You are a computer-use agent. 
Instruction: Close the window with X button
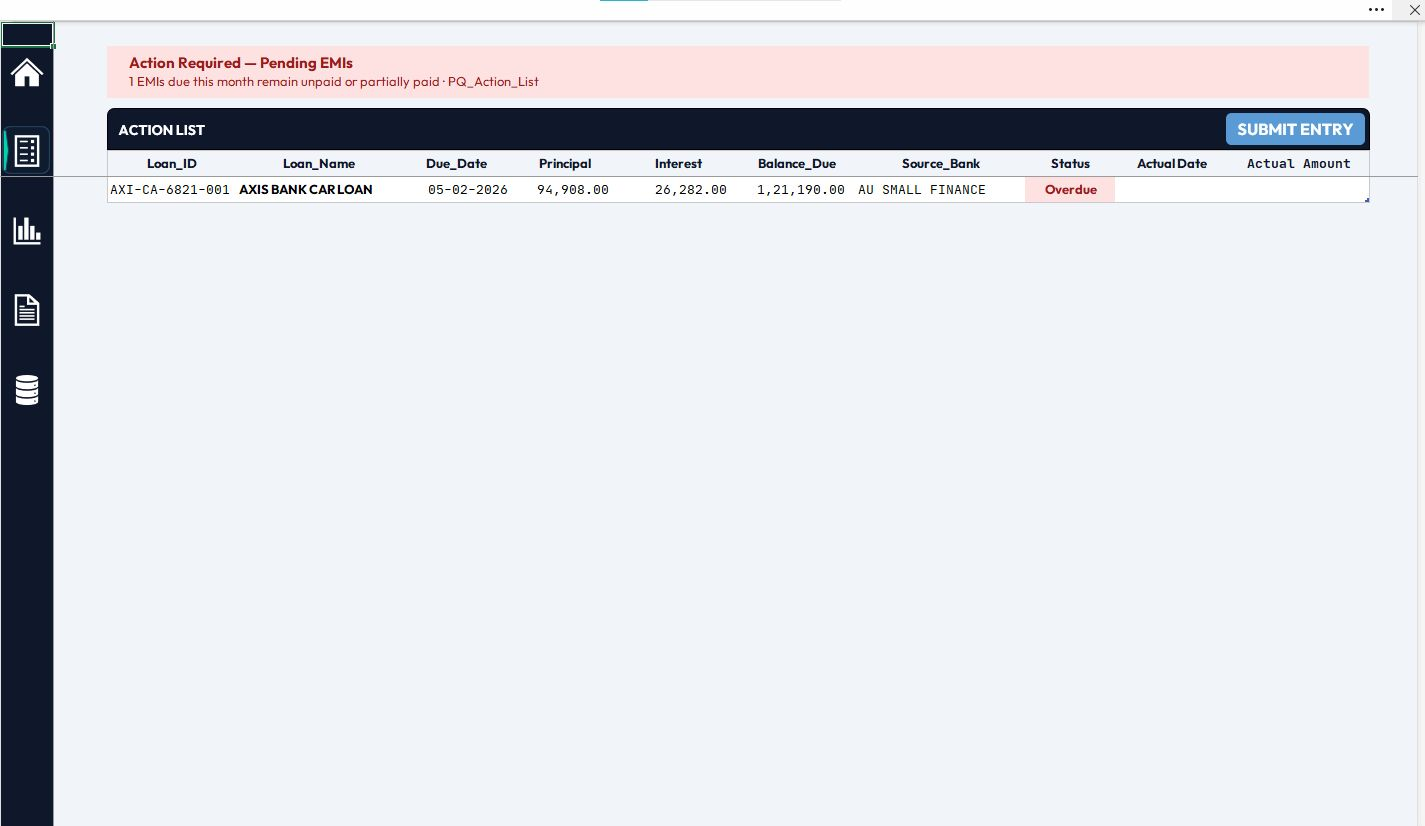pos(1414,9)
